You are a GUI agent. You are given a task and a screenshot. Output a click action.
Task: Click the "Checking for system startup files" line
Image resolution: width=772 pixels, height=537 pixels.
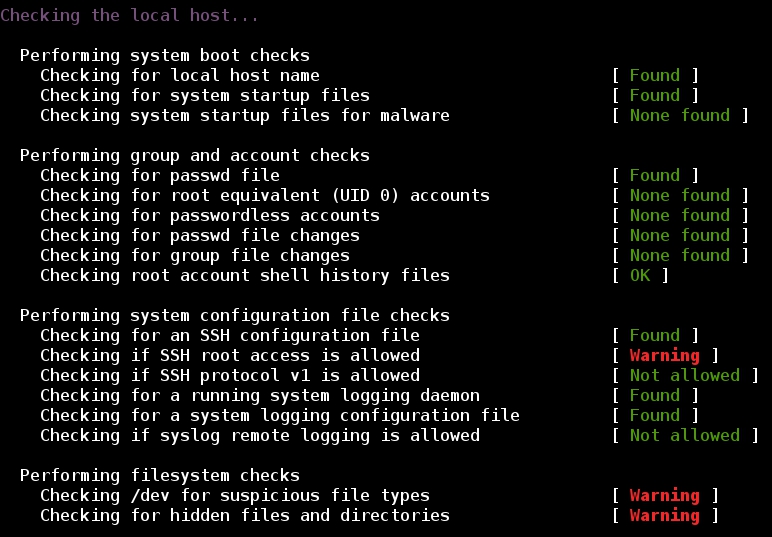tap(204, 95)
